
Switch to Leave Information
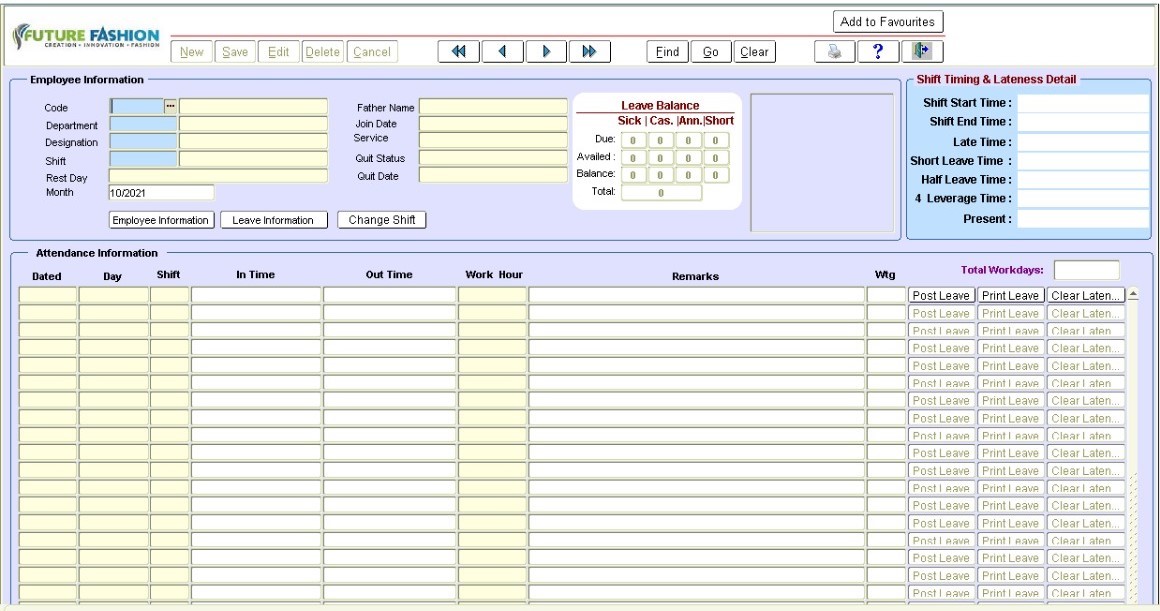pos(273,220)
